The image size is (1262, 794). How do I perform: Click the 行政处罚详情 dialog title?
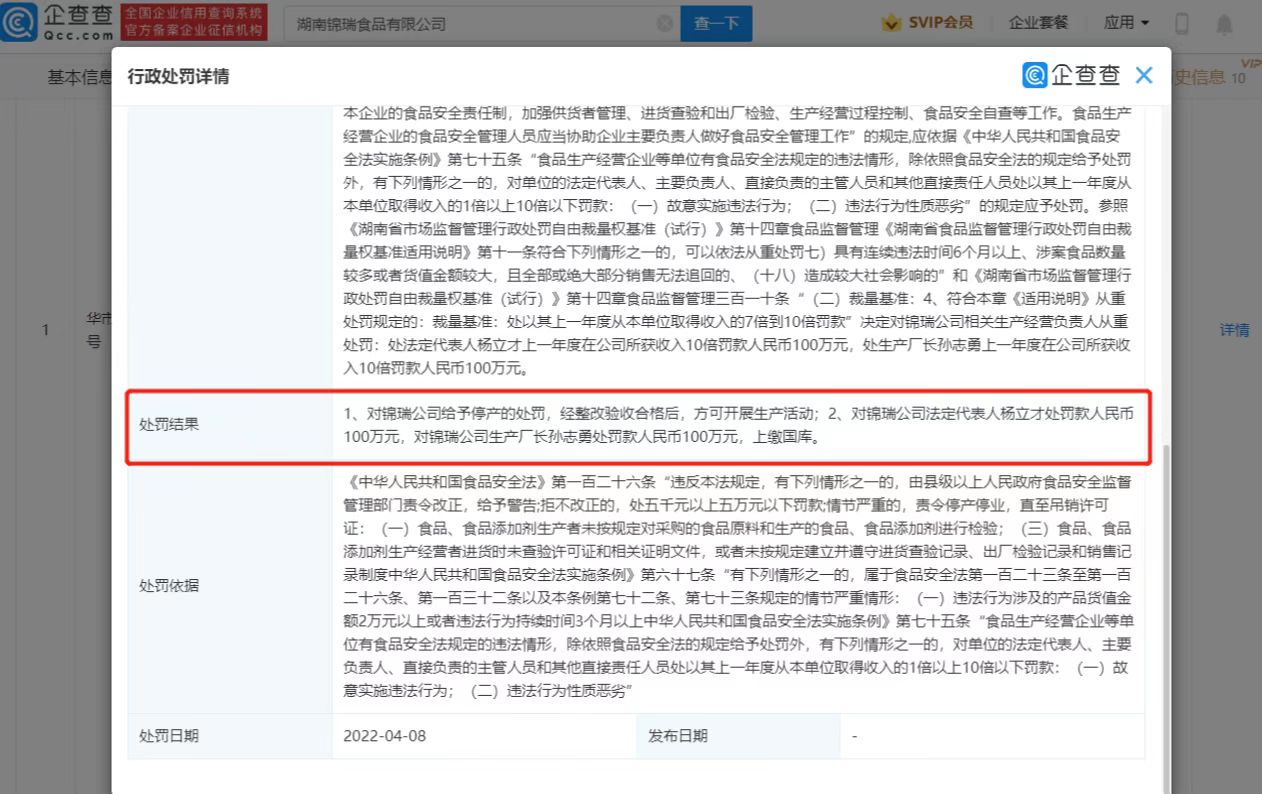tap(179, 76)
